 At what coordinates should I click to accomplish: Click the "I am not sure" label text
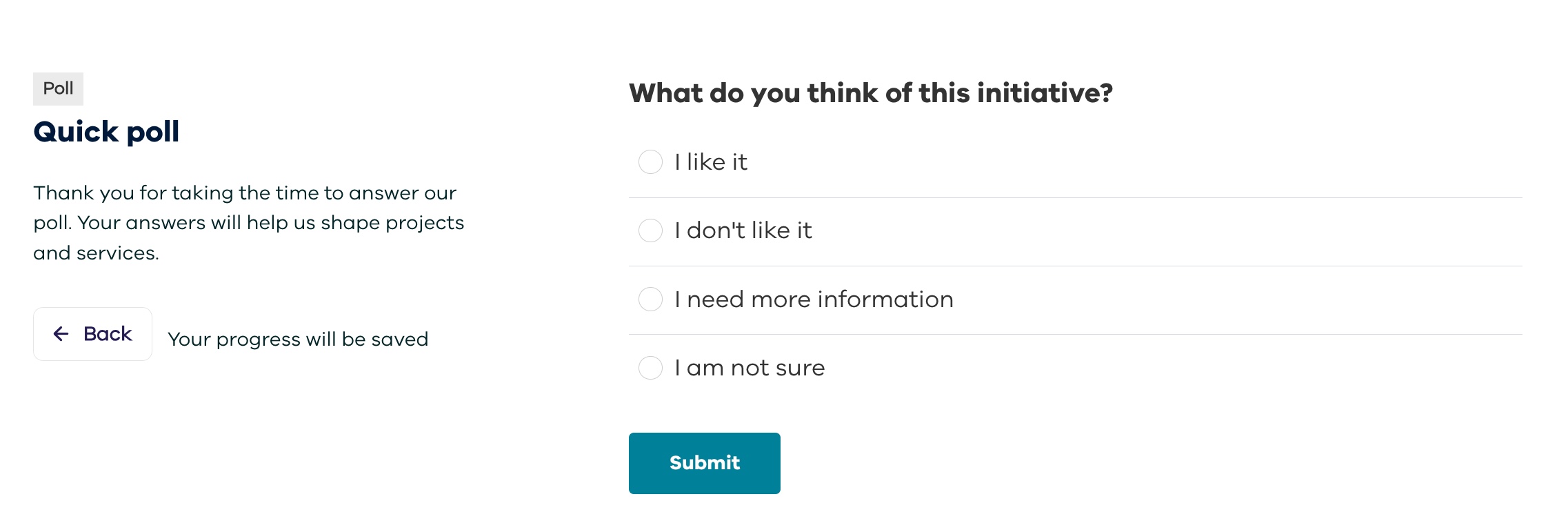(x=750, y=368)
